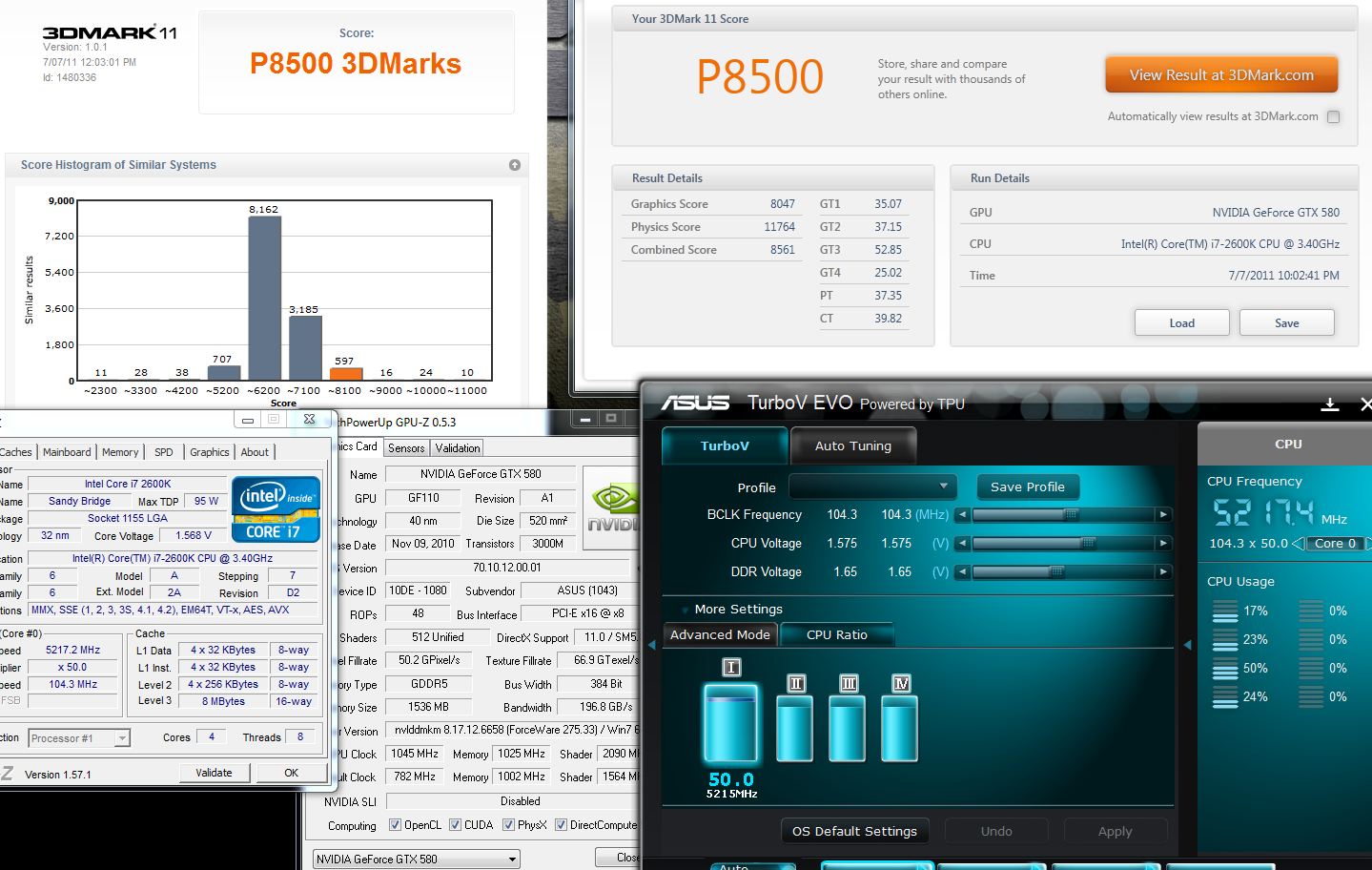Image resolution: width=1372 pixels, height=870 pixels.
Task: Click histogram bar labeled 3,185
Action: [305, 348]
